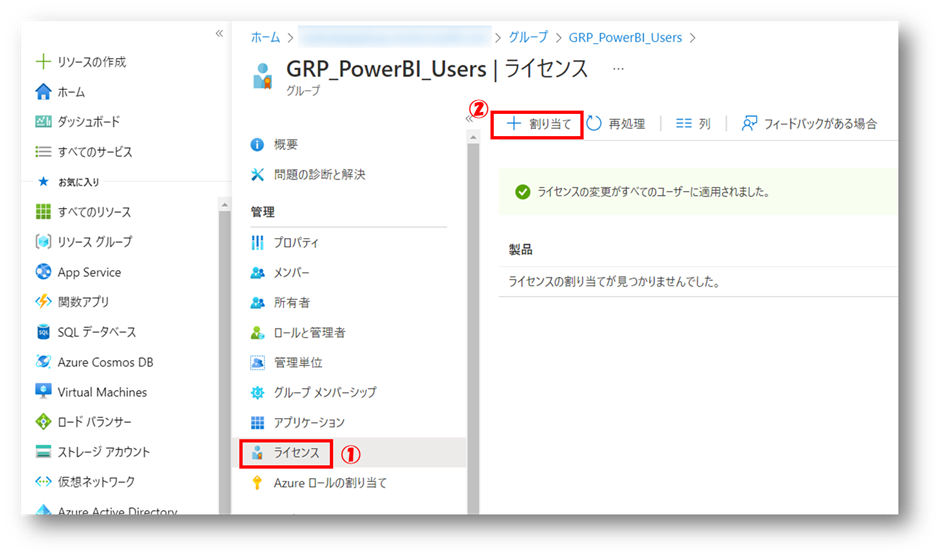Click the Azure Cosmos DB planet icon

click(x=43, y=362)
